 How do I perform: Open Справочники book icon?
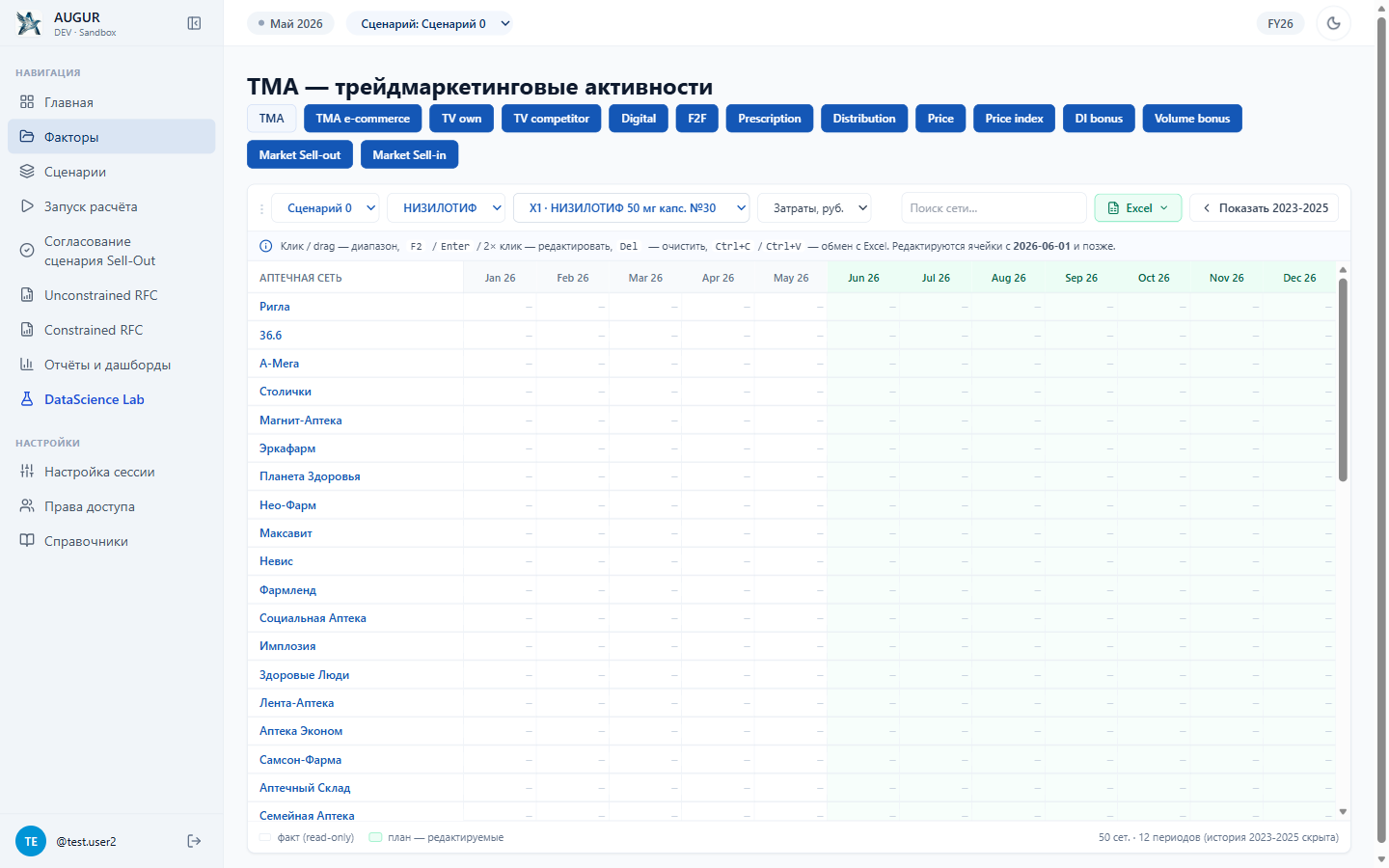click(x=27, y=541)
